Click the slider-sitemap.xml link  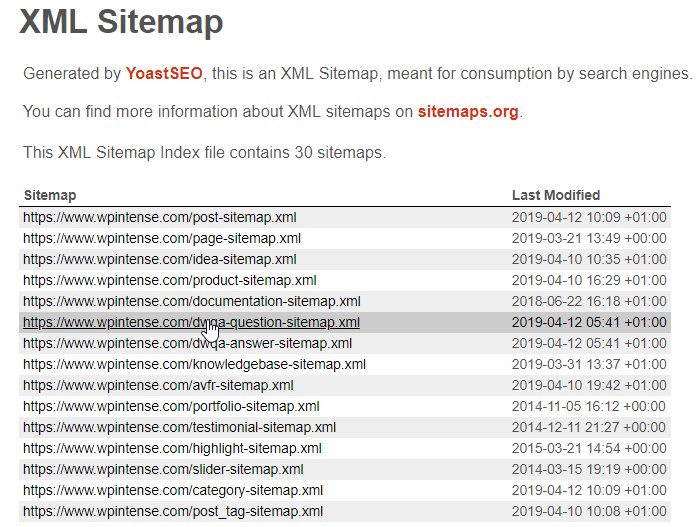coord(163,469)
